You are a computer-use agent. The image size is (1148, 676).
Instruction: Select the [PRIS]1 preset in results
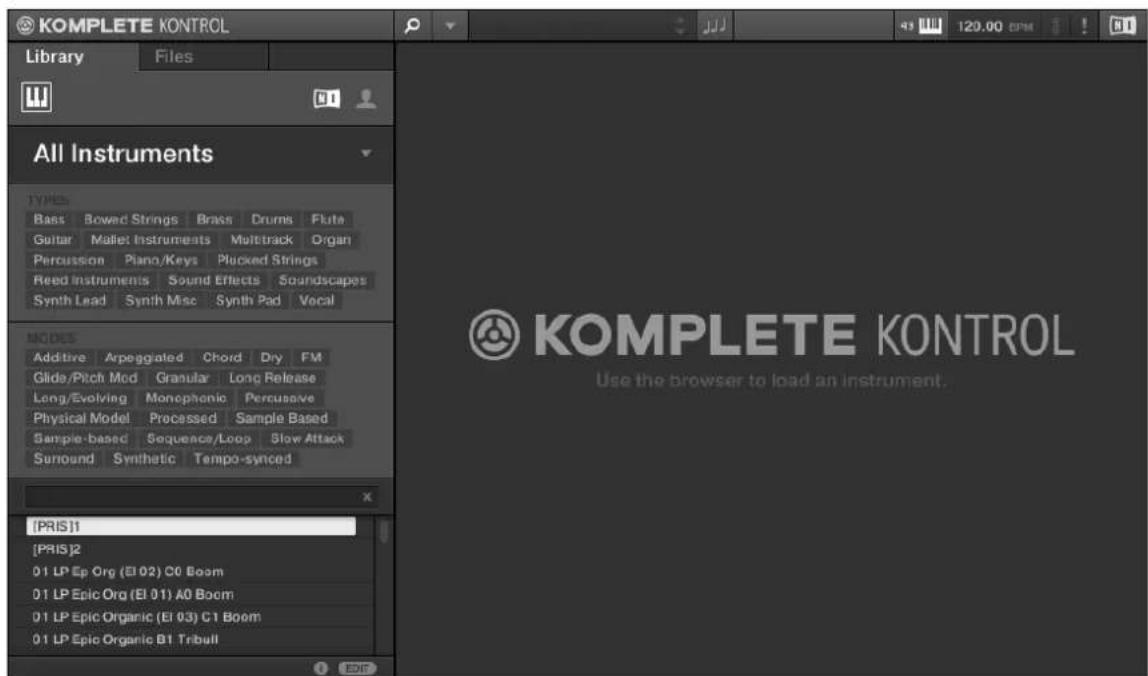pos(191,526)
